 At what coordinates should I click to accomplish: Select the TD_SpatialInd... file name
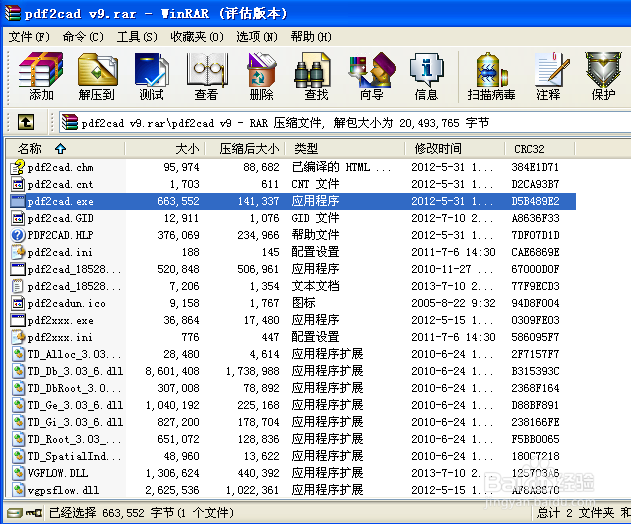coord(74,456)
